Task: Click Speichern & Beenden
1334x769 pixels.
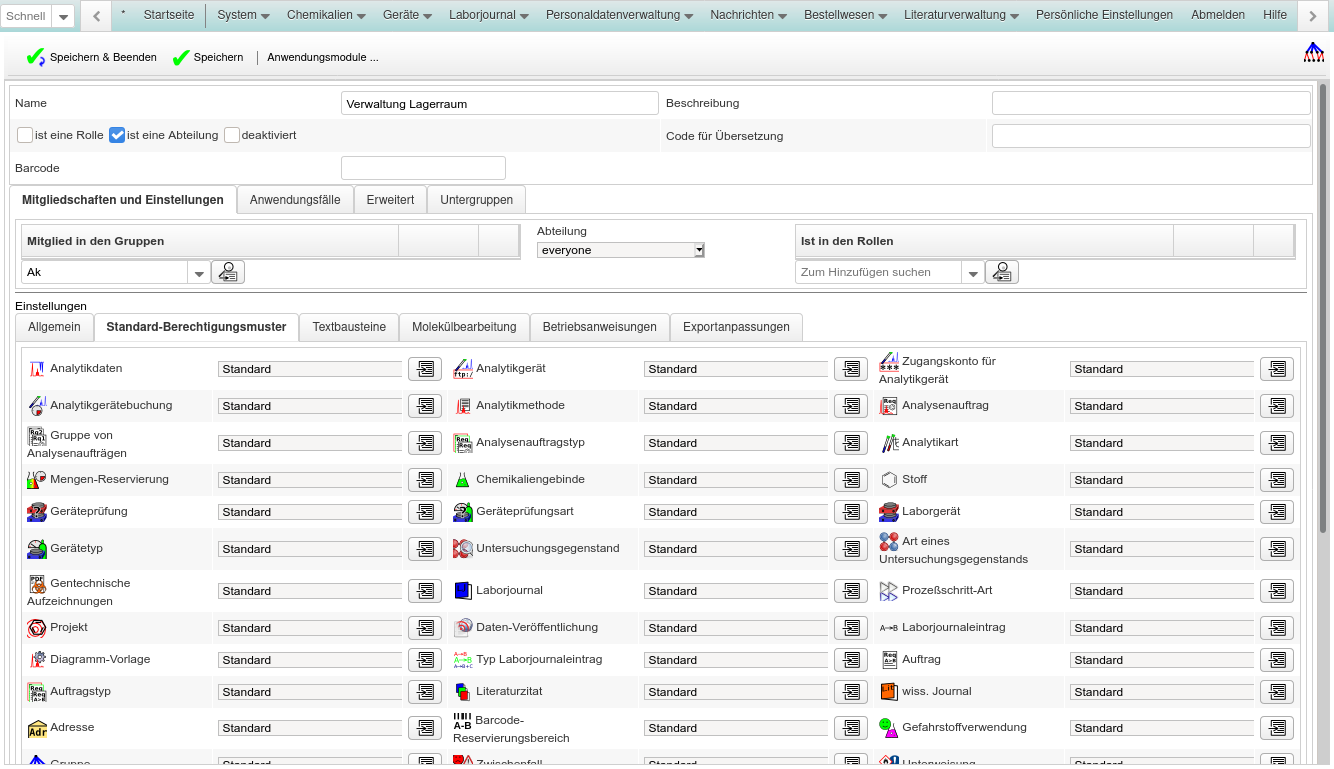Action: (x=92, y=58)
